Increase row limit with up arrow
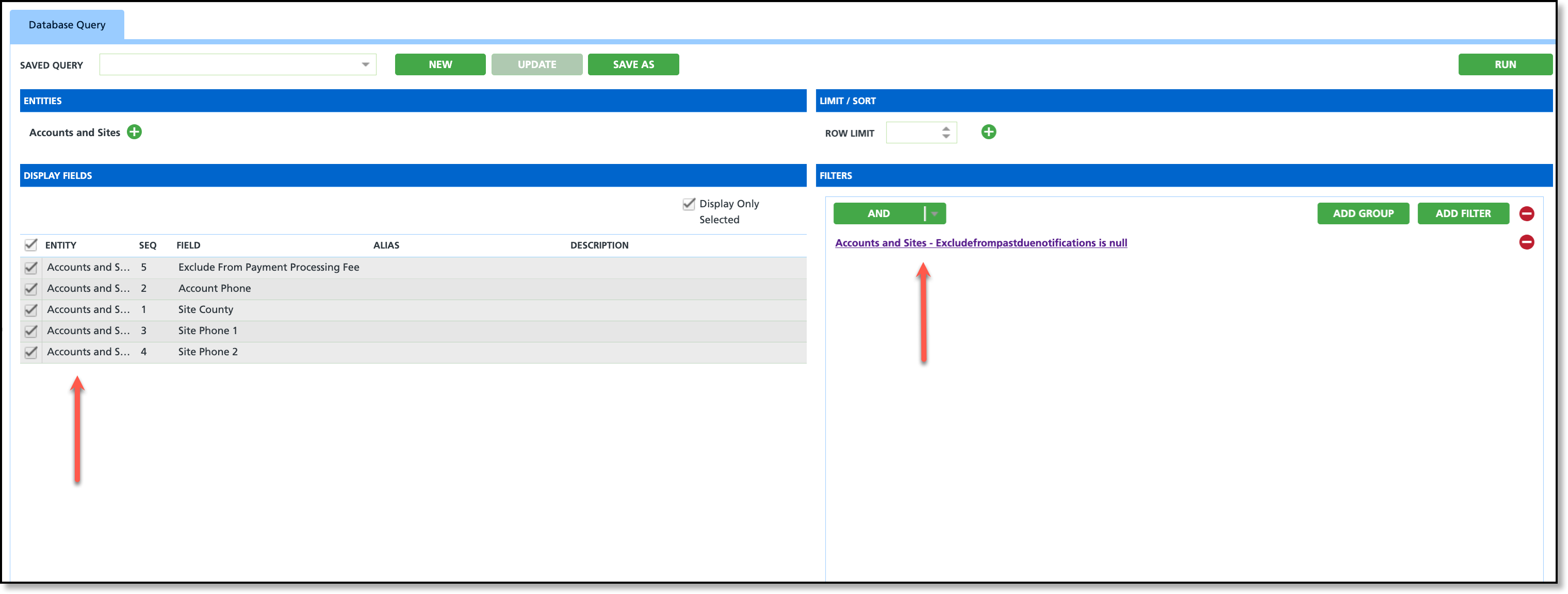 945,128
